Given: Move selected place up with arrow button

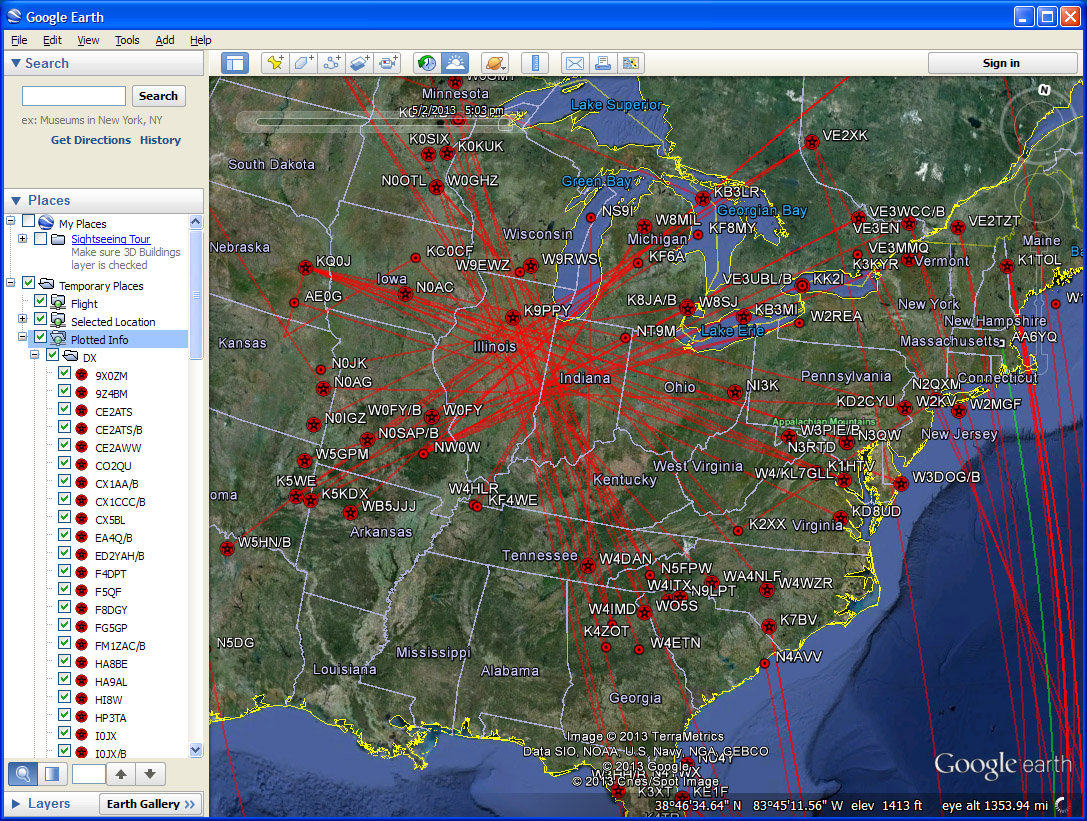Looking at the screenshot, I should pyautogui.click(x=121, y=773).
